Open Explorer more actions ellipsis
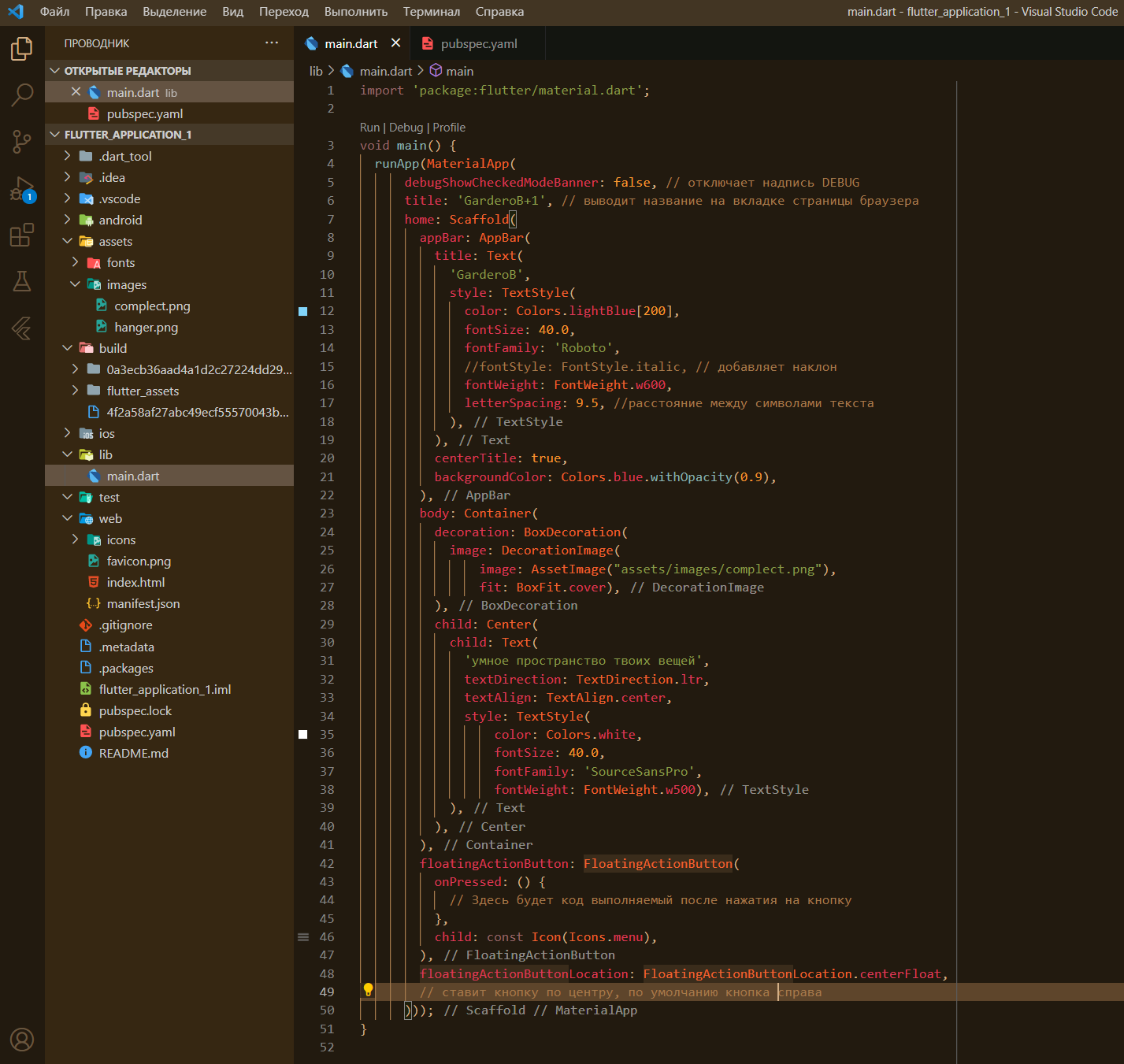 pyautogui.click(x=272, y=43)
